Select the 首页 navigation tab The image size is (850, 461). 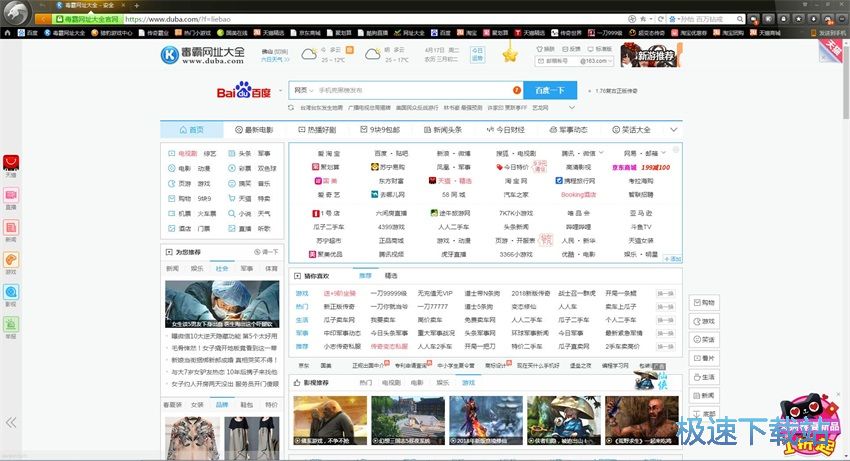[191, 130]
